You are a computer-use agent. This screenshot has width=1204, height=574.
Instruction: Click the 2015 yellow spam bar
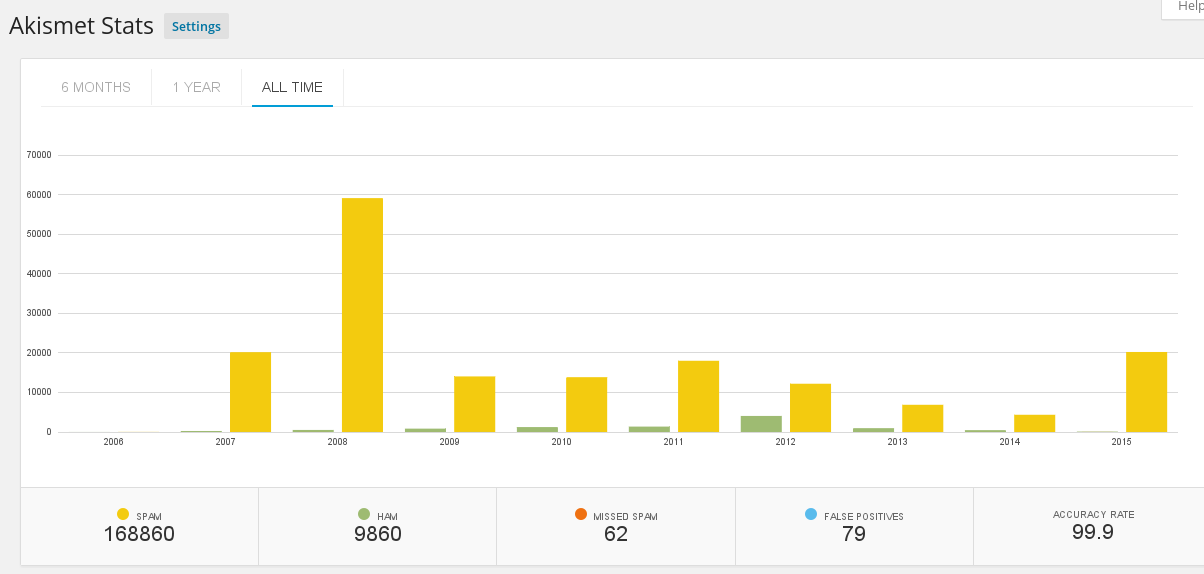pos(1146,392)
